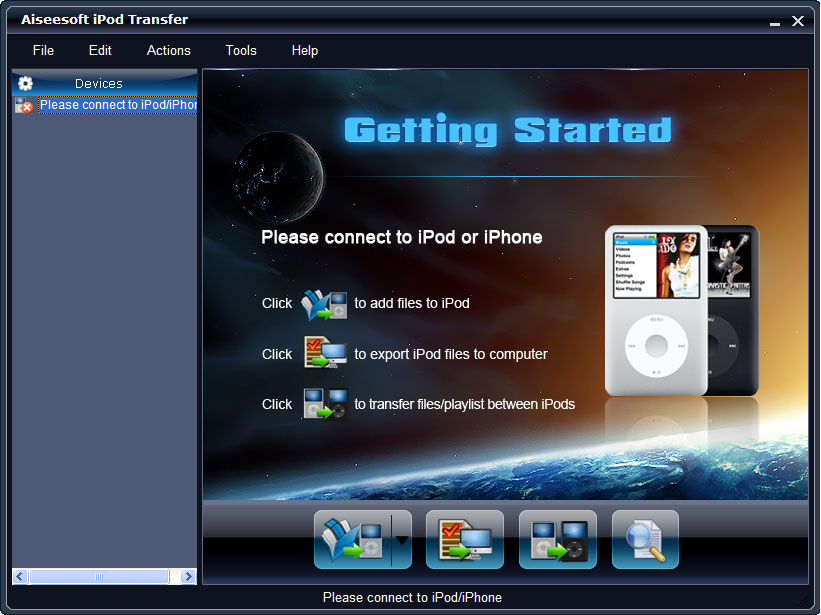Open the File menu
821x615 pixels.
43,50
